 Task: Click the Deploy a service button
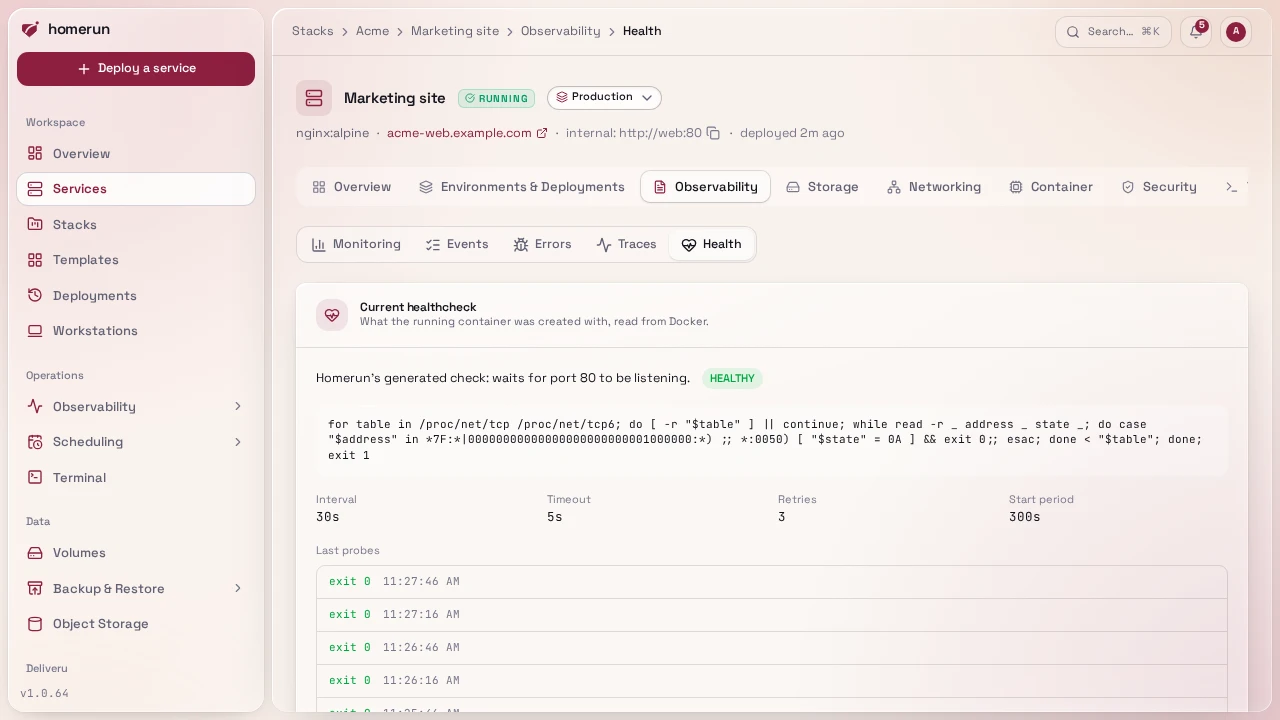[x=136, y=69]
